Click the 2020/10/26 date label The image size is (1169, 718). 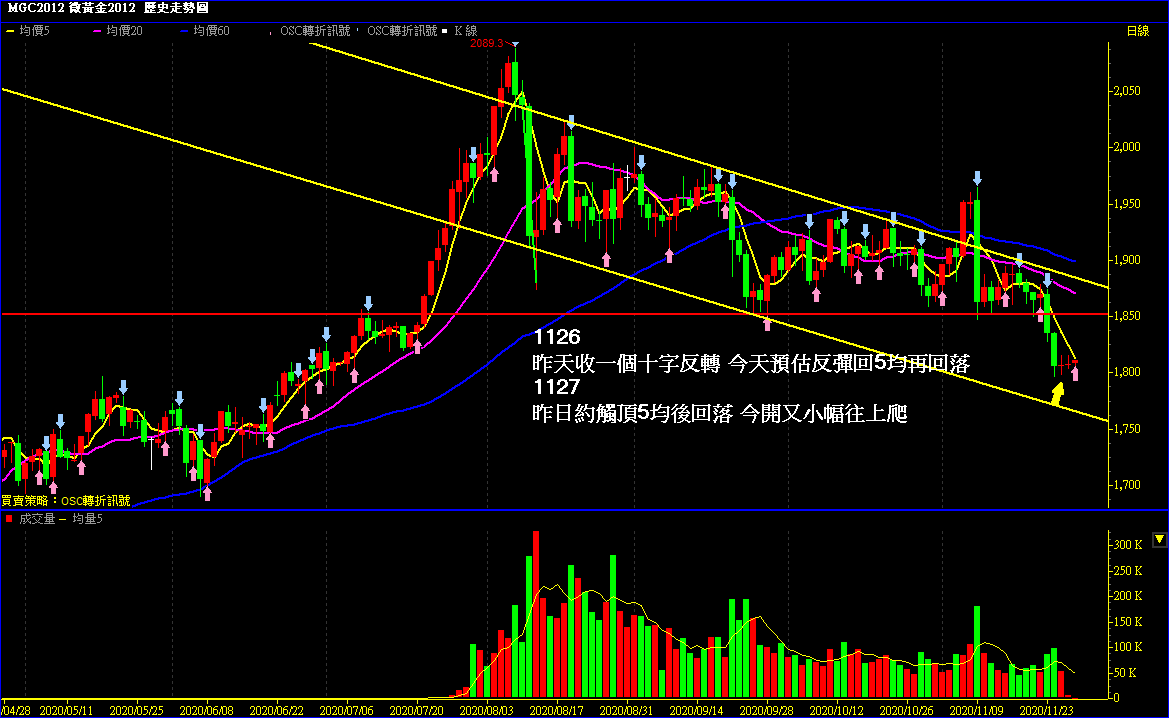click(x=907, y=711)
